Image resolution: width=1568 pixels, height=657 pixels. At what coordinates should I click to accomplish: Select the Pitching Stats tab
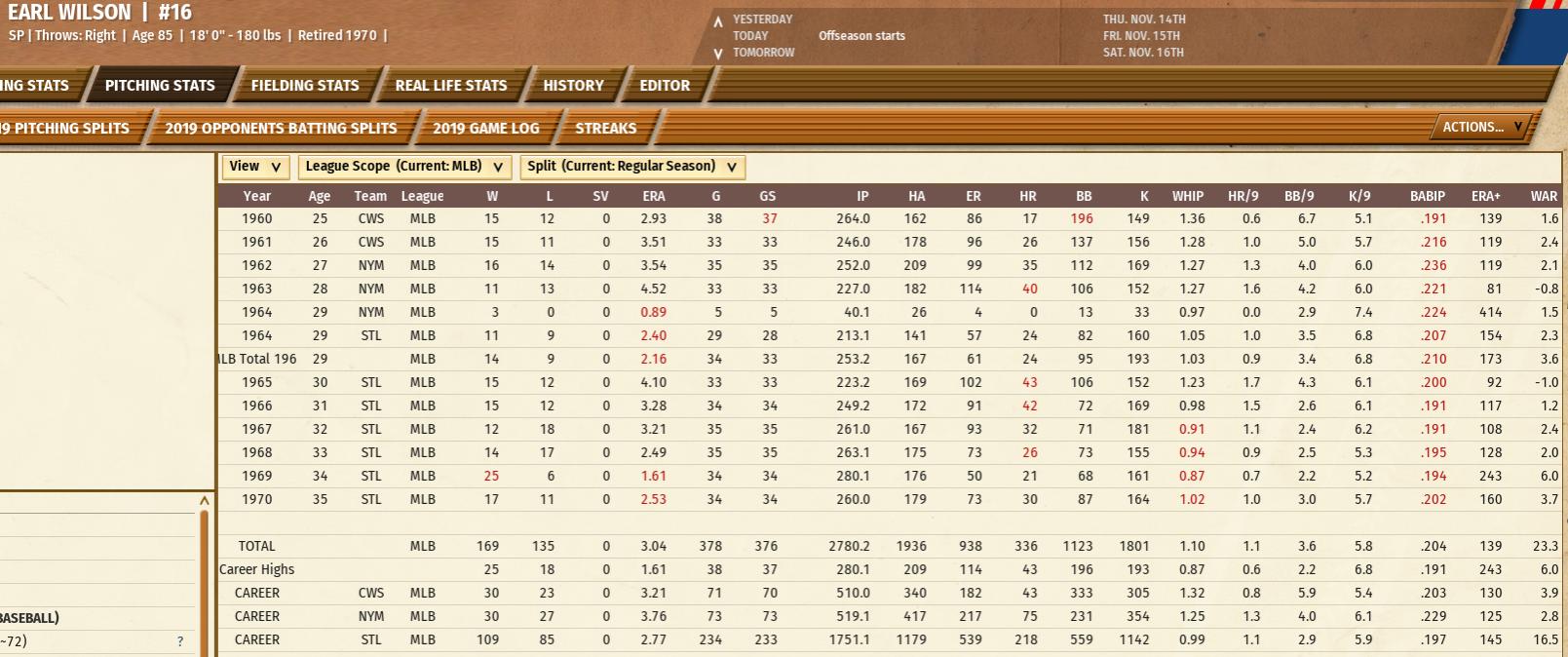pos(160,86)
